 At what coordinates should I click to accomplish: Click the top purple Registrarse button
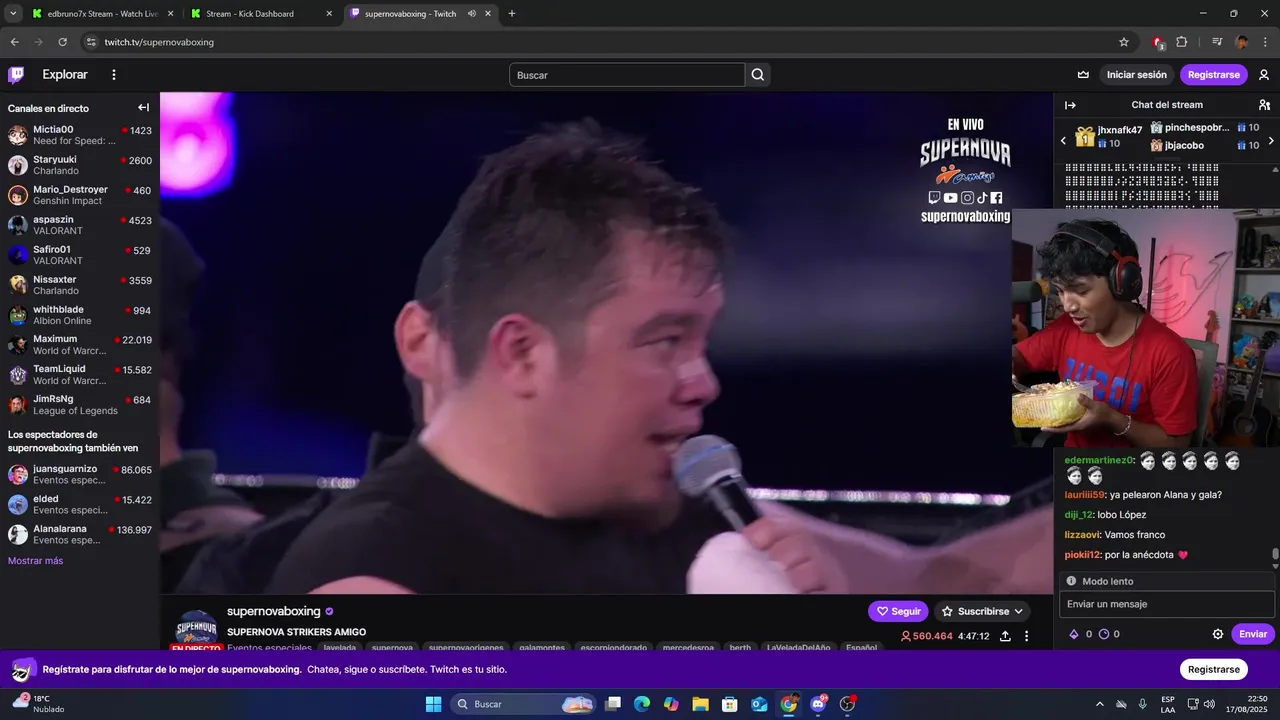point(1214,75)
